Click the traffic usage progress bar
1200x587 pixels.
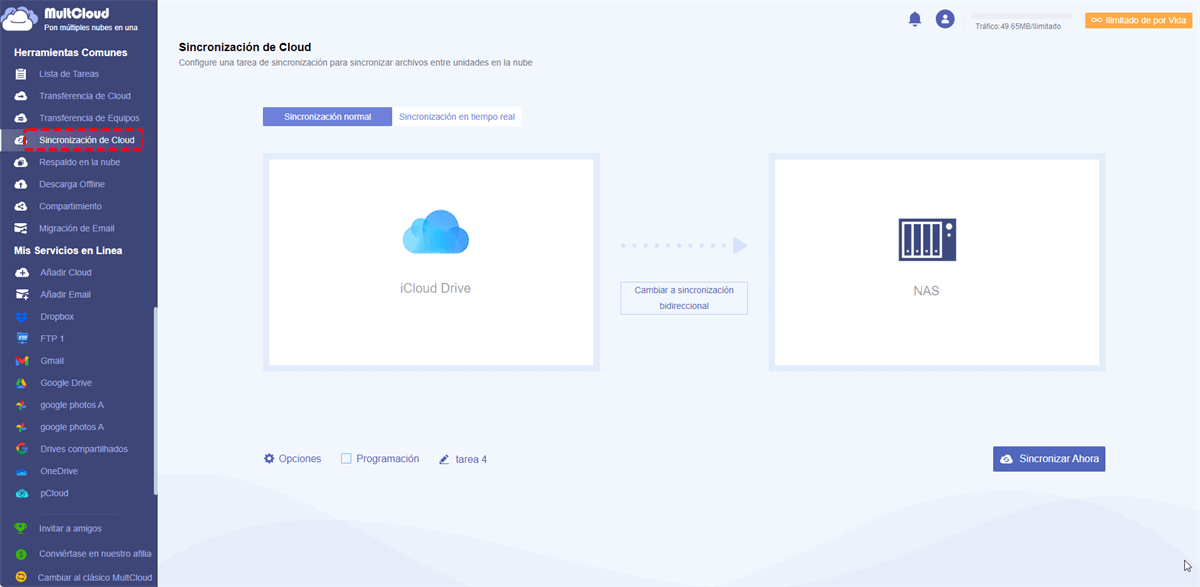[1022, 16]
